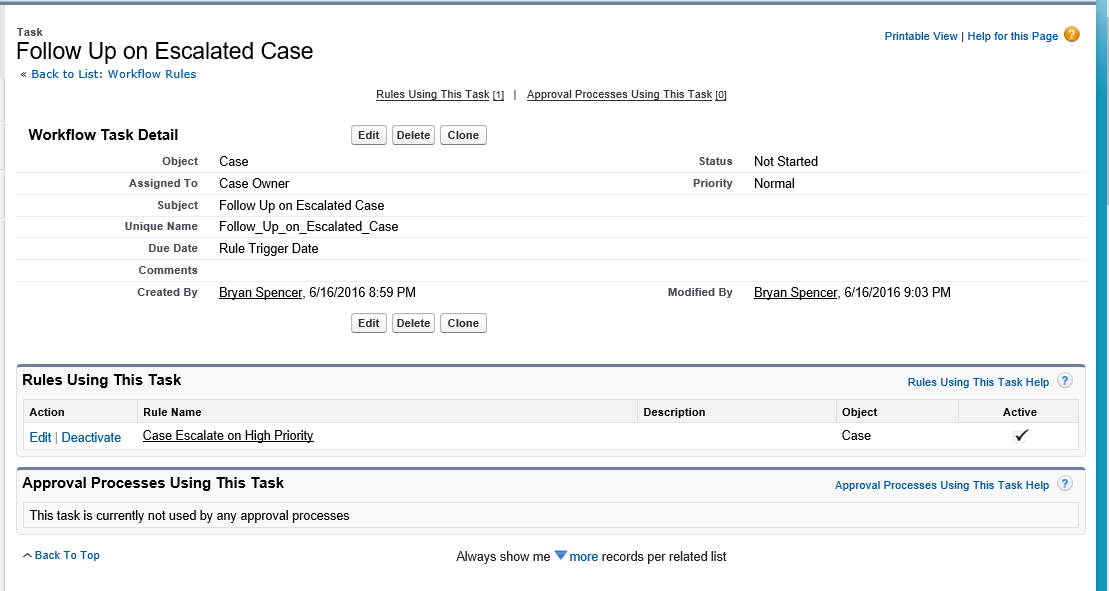This screenshot has height=591, width=1109.
Task: Click the orange help question mark icon
Action: [1072, 35]
